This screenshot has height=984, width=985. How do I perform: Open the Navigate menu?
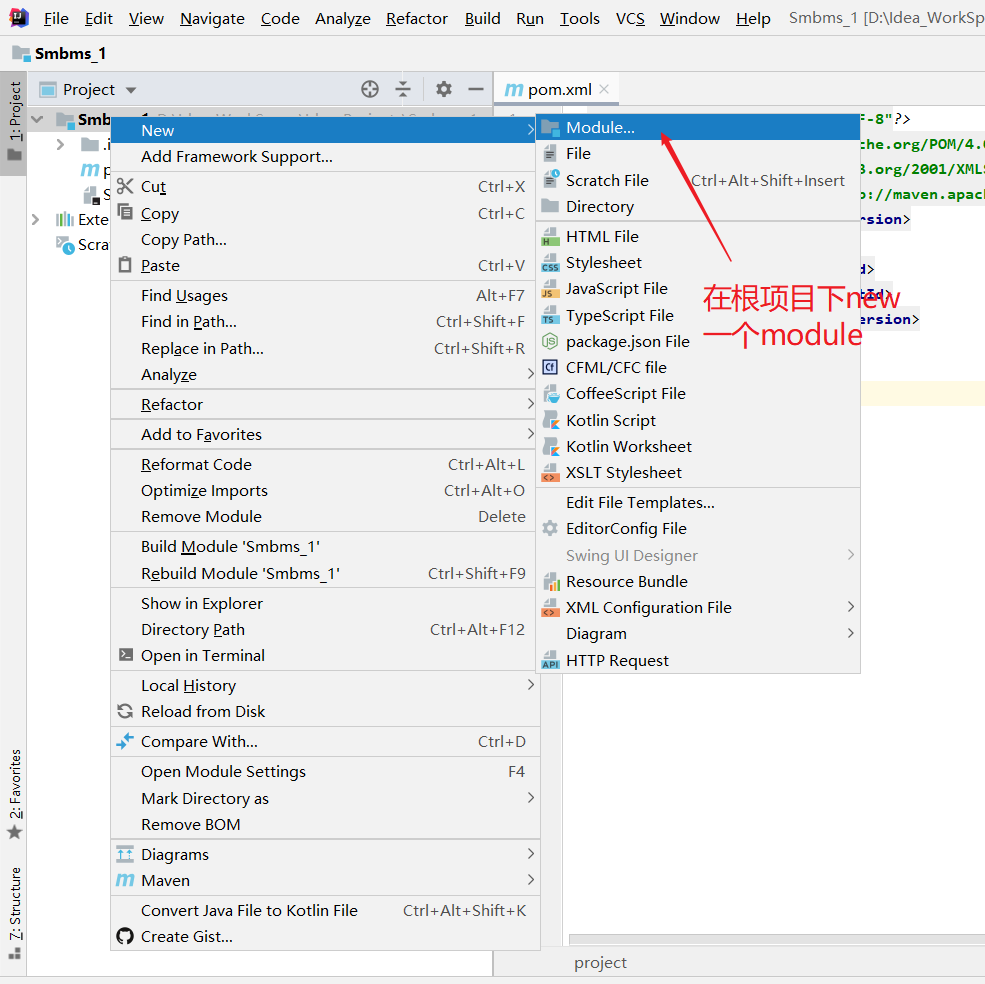[212, 19]
